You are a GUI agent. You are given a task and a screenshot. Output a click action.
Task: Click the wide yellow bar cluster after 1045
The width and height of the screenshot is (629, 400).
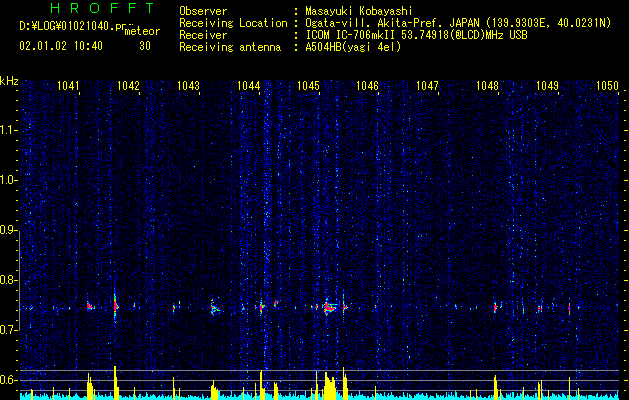pos(329,386)
